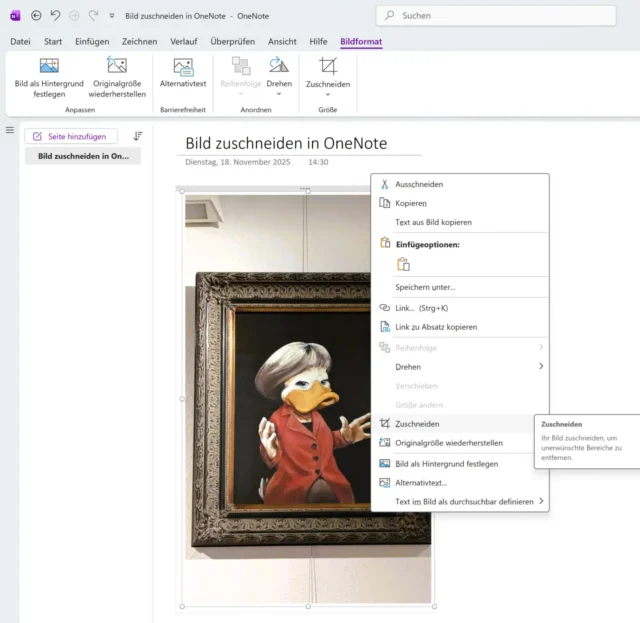Click the OneNote app icon in title bar
This screenshot has width=640, height=623.
point(15,16)
